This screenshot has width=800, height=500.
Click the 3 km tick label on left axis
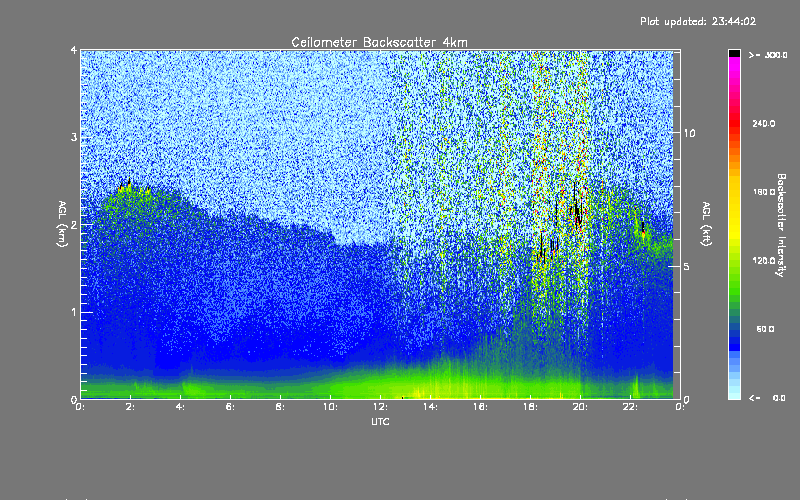pyautogui.click(x=74, y=137)
